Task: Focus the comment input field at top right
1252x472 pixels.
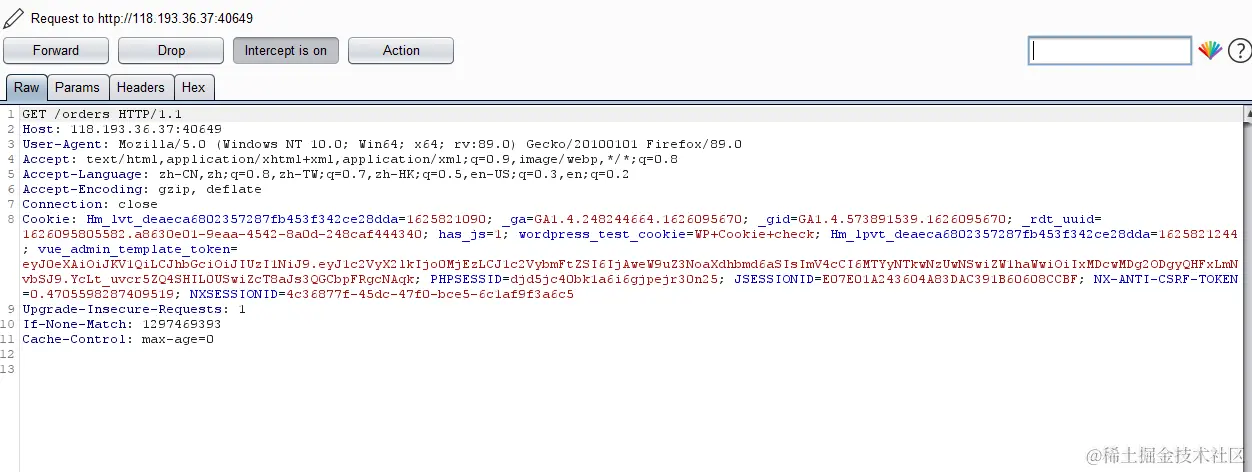Action: [x=1110, y=50]
